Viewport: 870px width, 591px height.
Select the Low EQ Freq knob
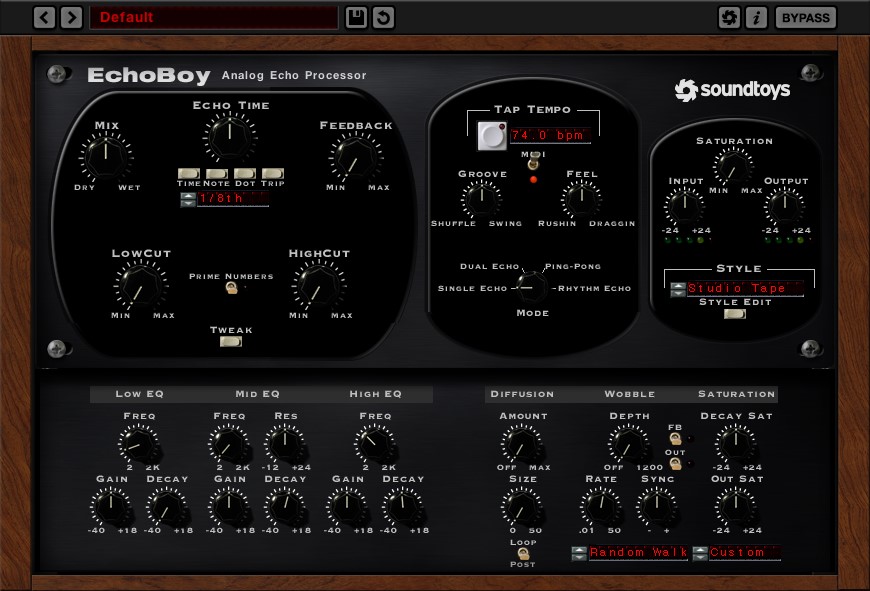point(138,443)
